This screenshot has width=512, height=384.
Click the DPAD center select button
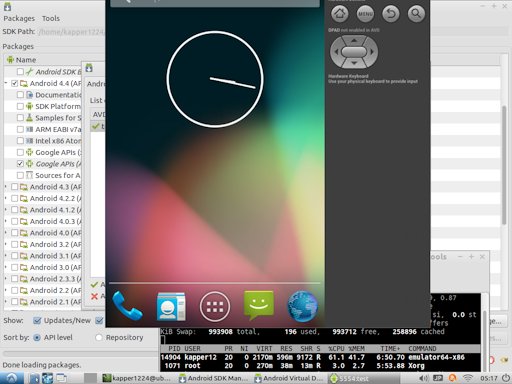(354, 52)
